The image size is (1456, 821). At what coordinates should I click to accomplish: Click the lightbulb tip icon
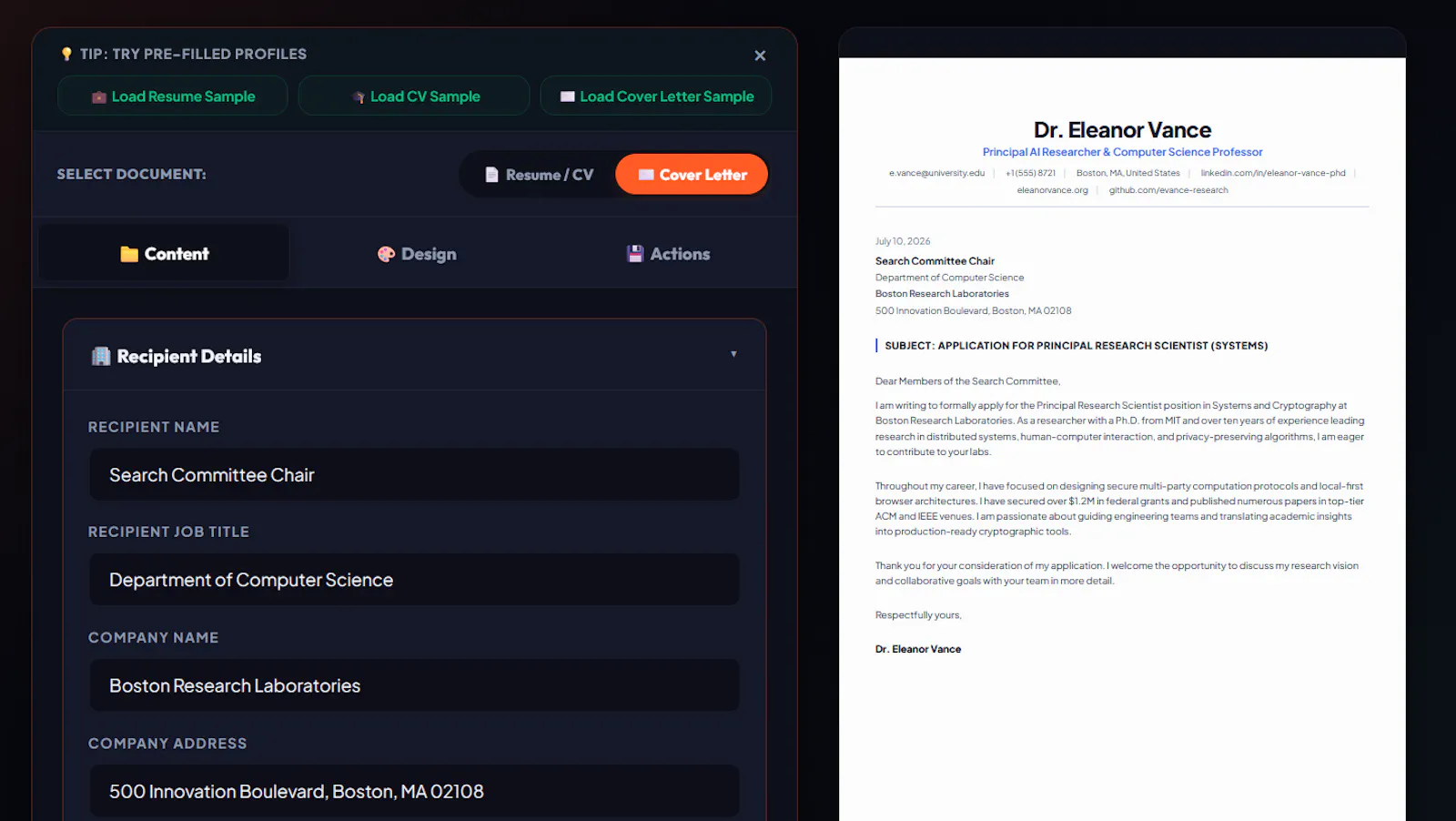pyautogui.click(x=66, y=54)
